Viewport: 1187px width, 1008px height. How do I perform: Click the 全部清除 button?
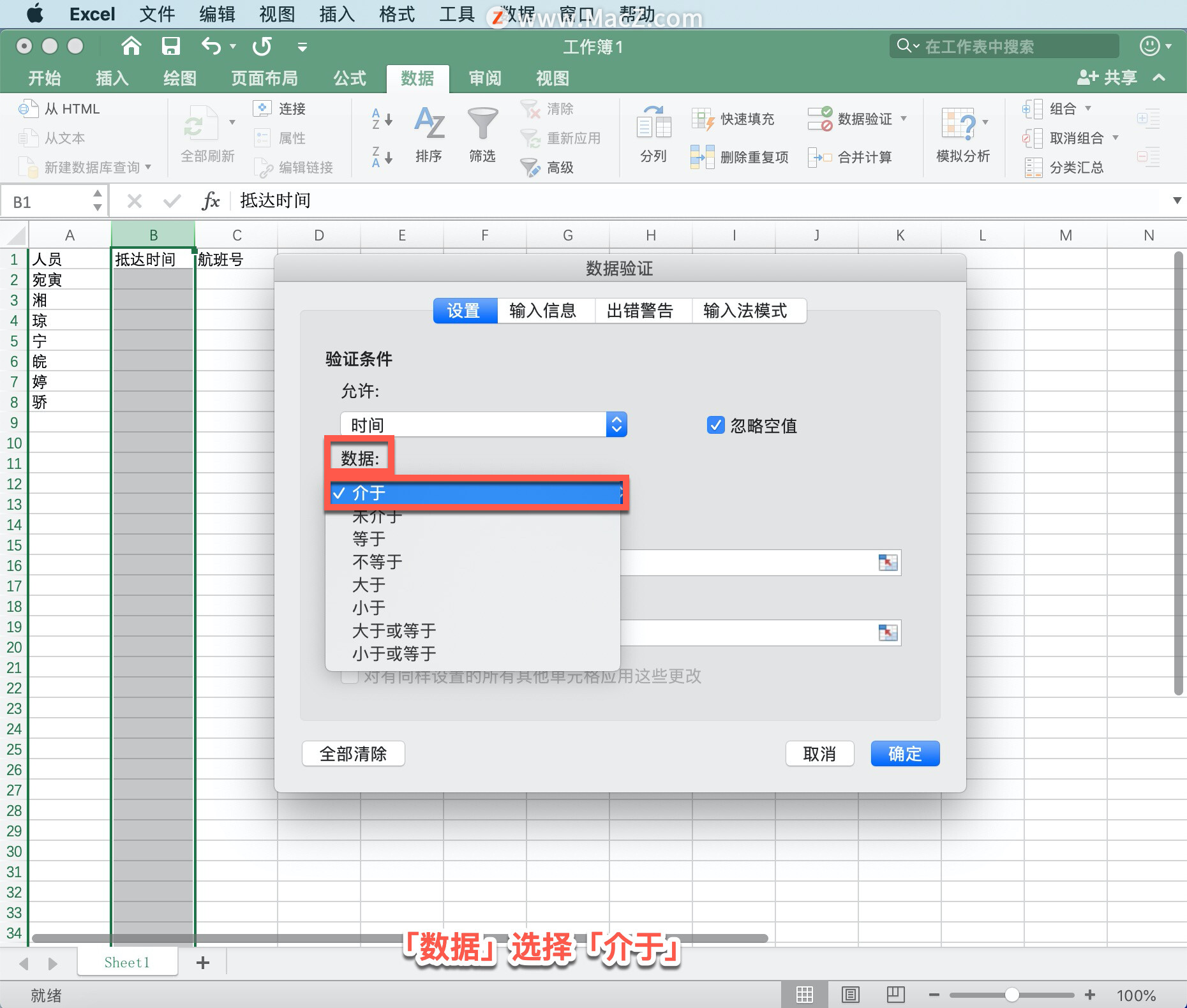353,754
